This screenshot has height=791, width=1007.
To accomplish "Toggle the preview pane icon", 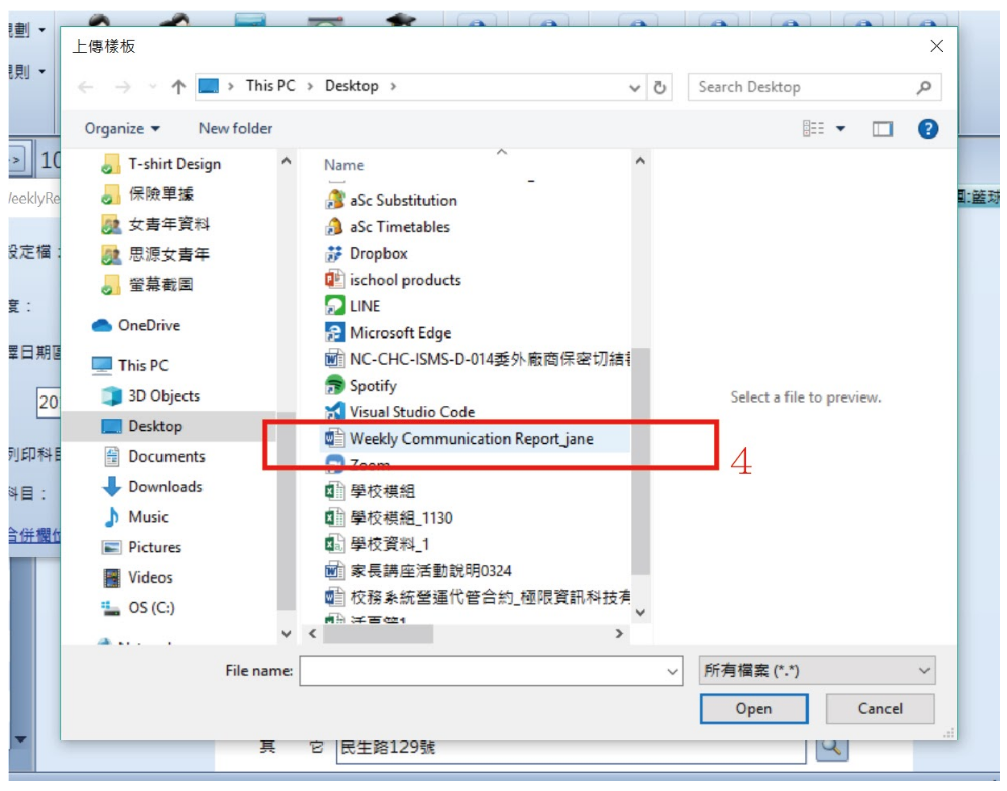I will coord(882,129).
